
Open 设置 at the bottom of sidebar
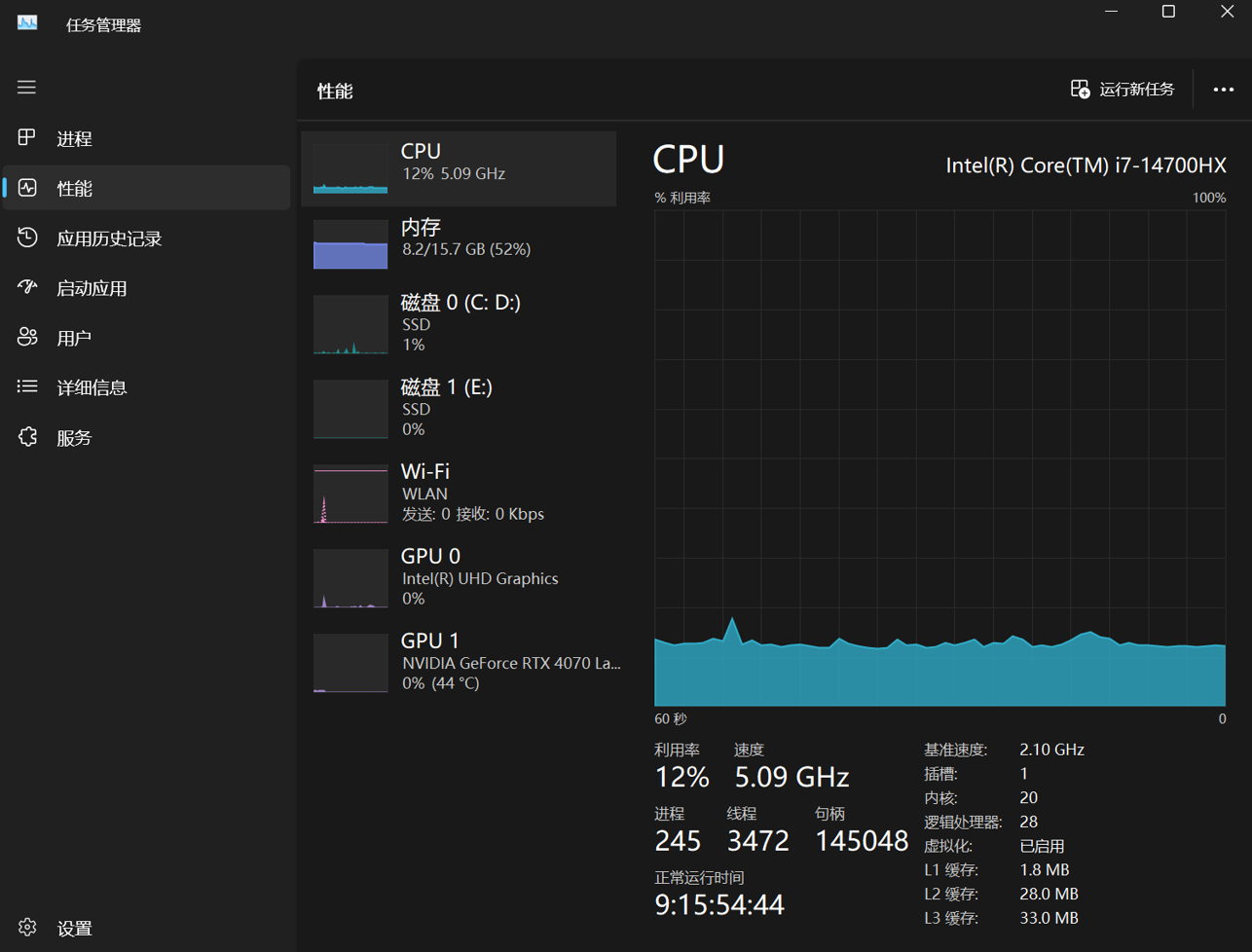(x=147, y=928)
